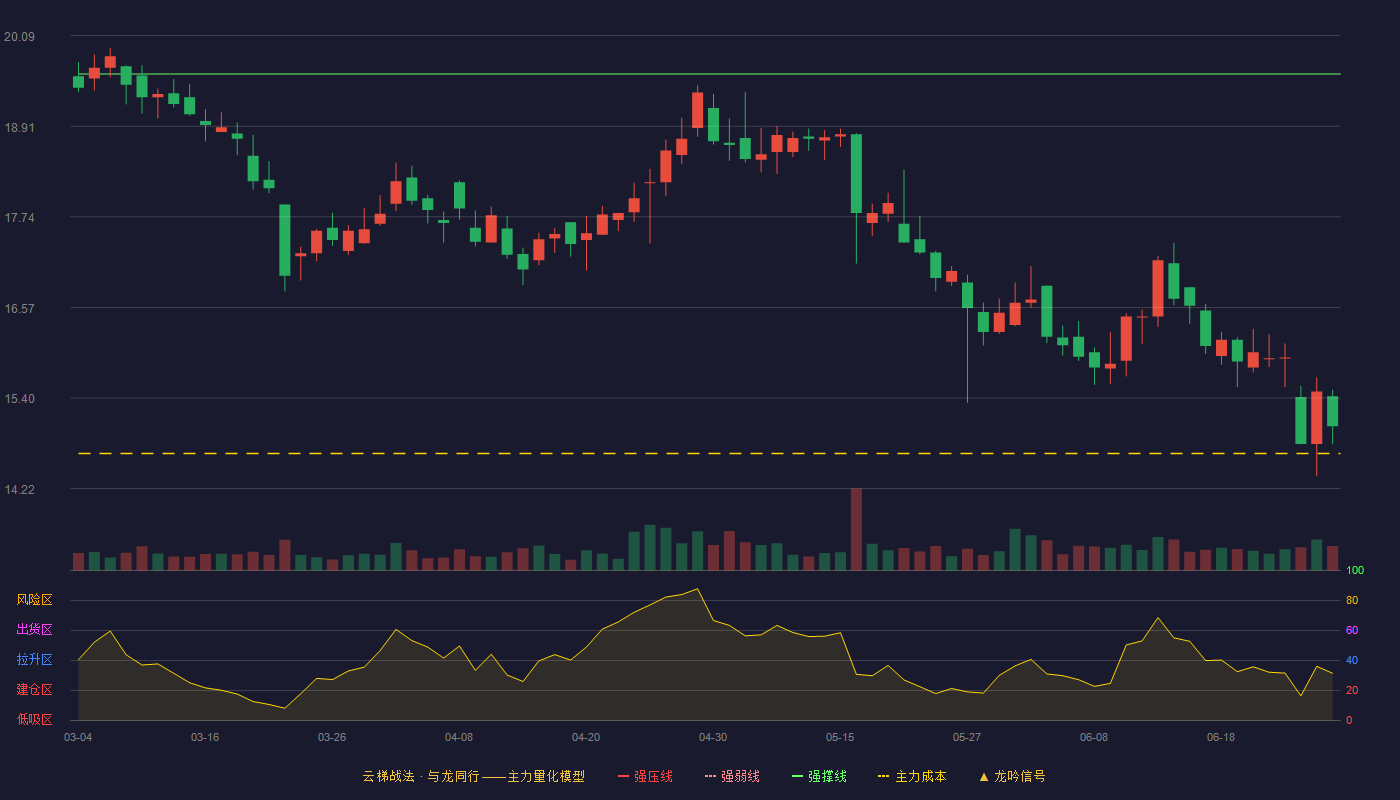Click the 80 indicator scale value
The image size is (1400, 800).
[1352, 600]
